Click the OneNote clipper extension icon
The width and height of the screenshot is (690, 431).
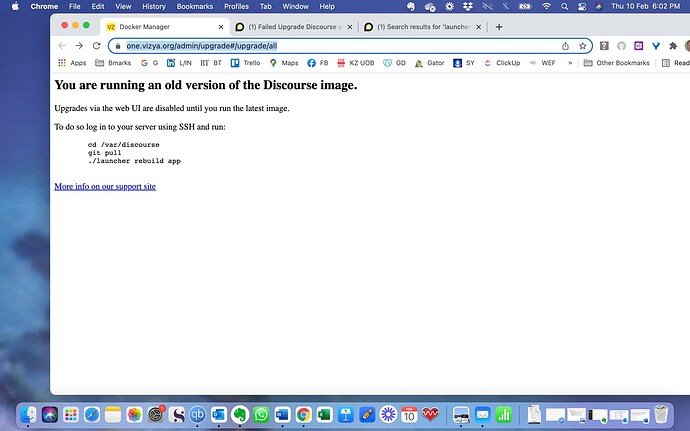point(639,46)
